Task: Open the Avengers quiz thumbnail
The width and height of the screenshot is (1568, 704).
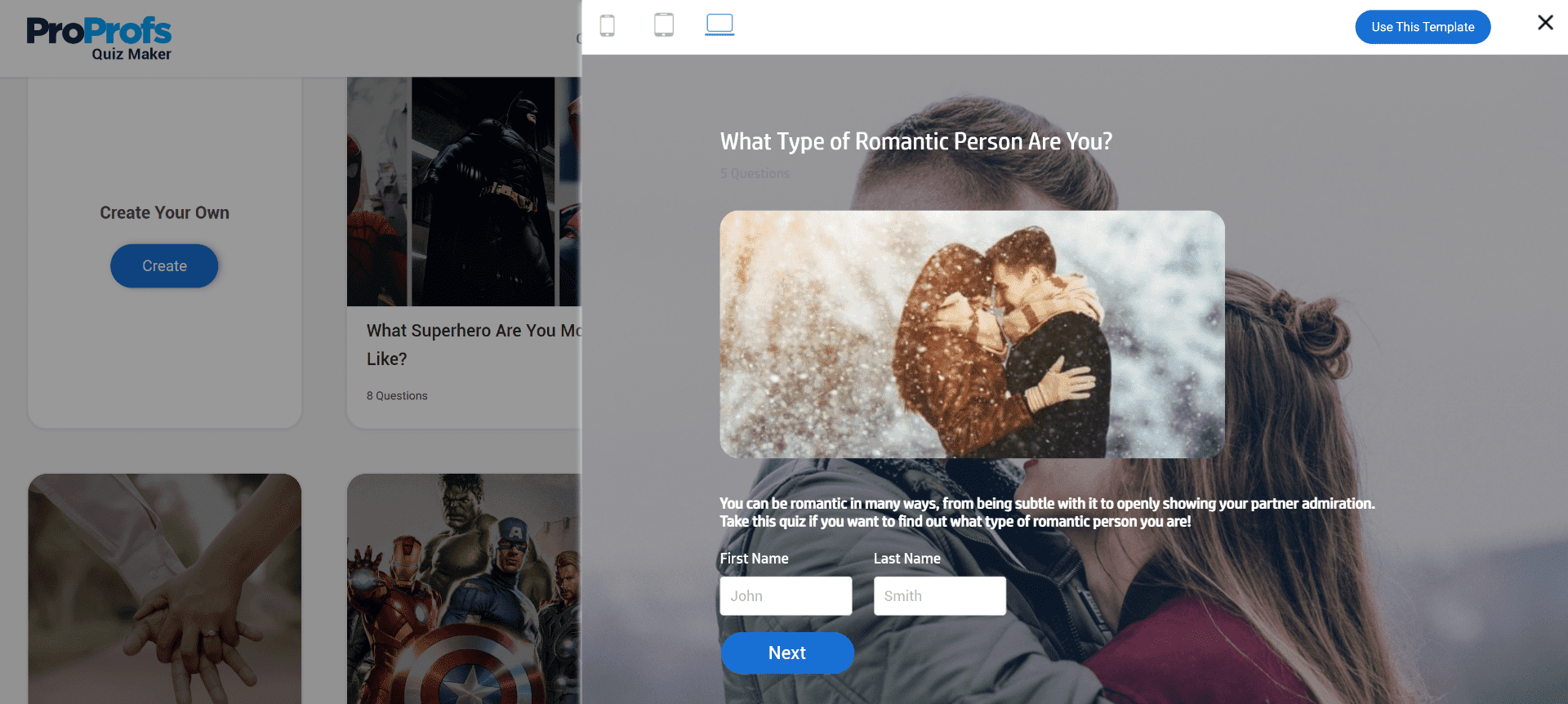Action: click(463, 588)
